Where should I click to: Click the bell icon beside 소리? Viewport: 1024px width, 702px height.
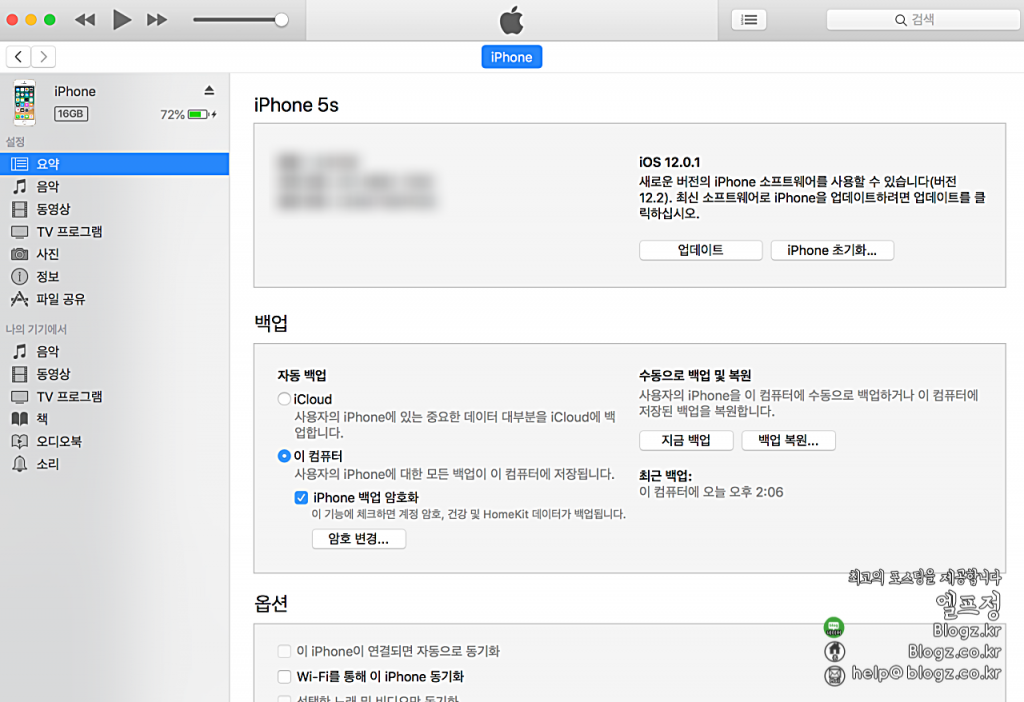tap(20, 464)
